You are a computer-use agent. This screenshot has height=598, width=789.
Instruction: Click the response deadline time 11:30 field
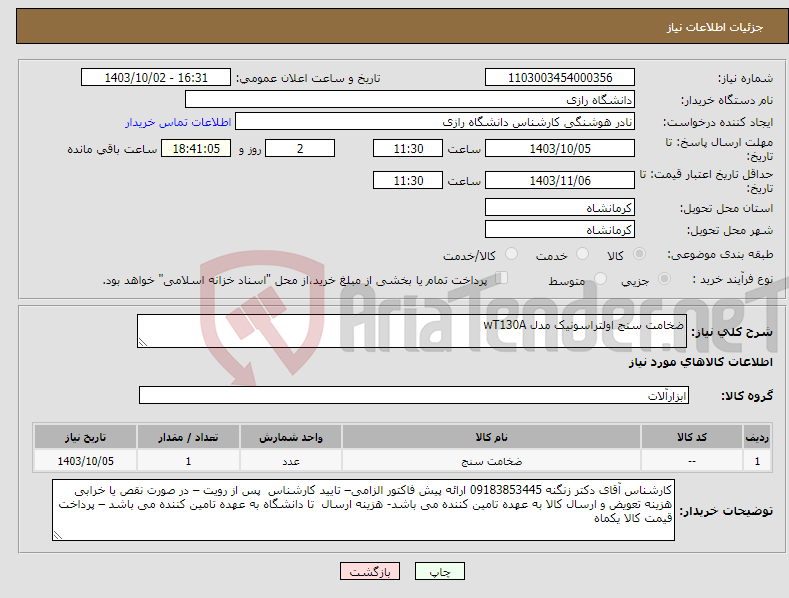(x=408, y=148)
